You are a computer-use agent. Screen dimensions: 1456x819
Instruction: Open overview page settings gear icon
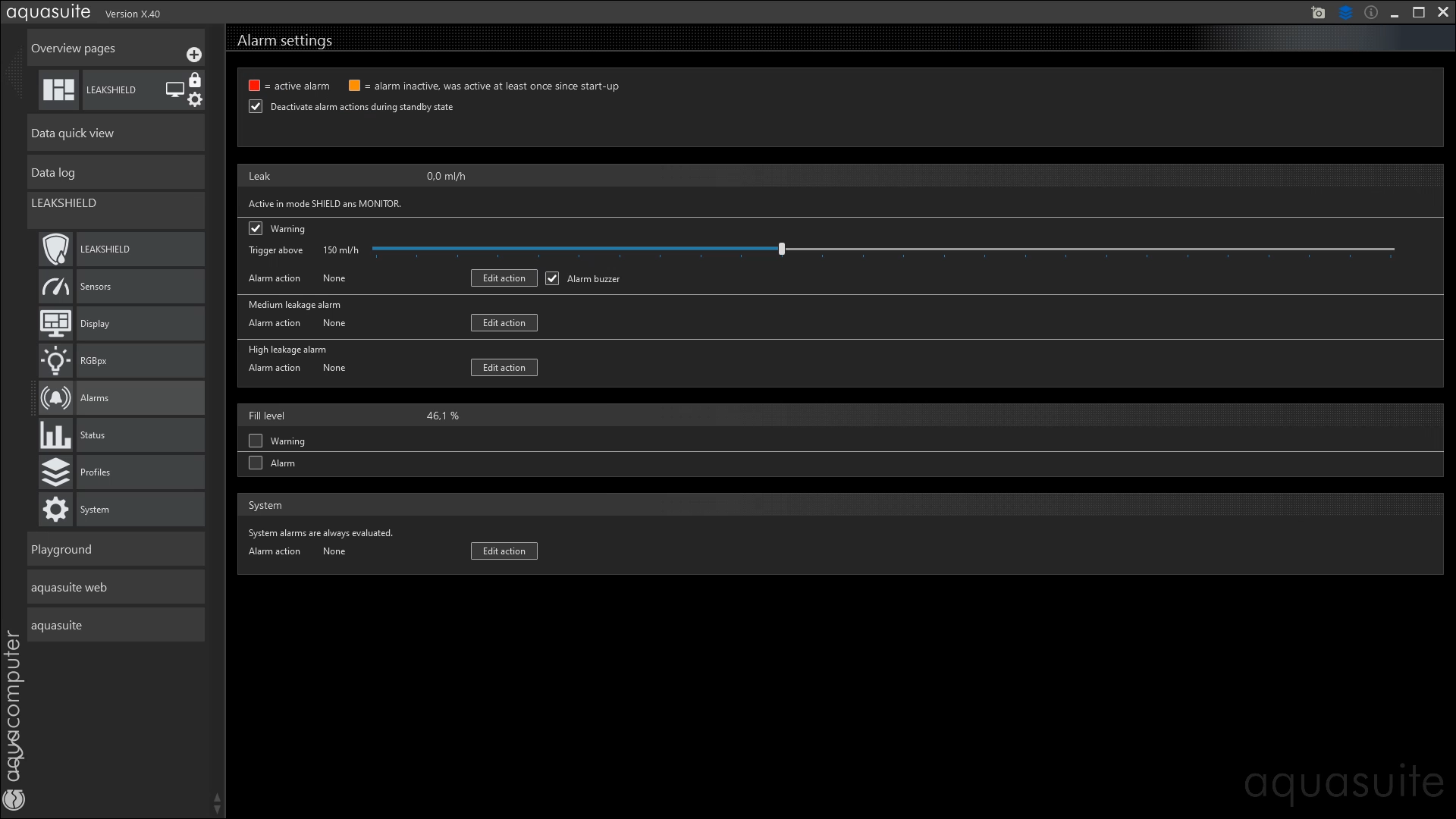(195, 99)
